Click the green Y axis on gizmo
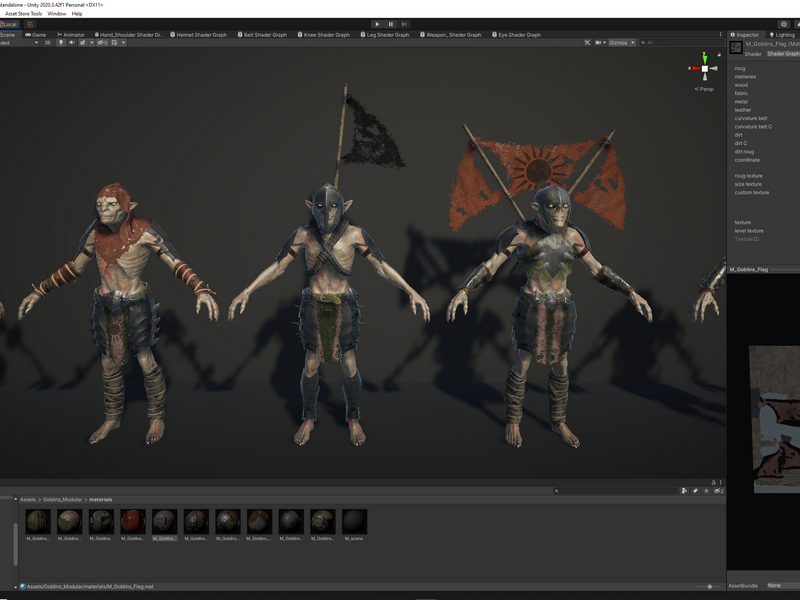The height and width of the screenshot is (600, 800). pyautogui.click(x=705, y=59)
